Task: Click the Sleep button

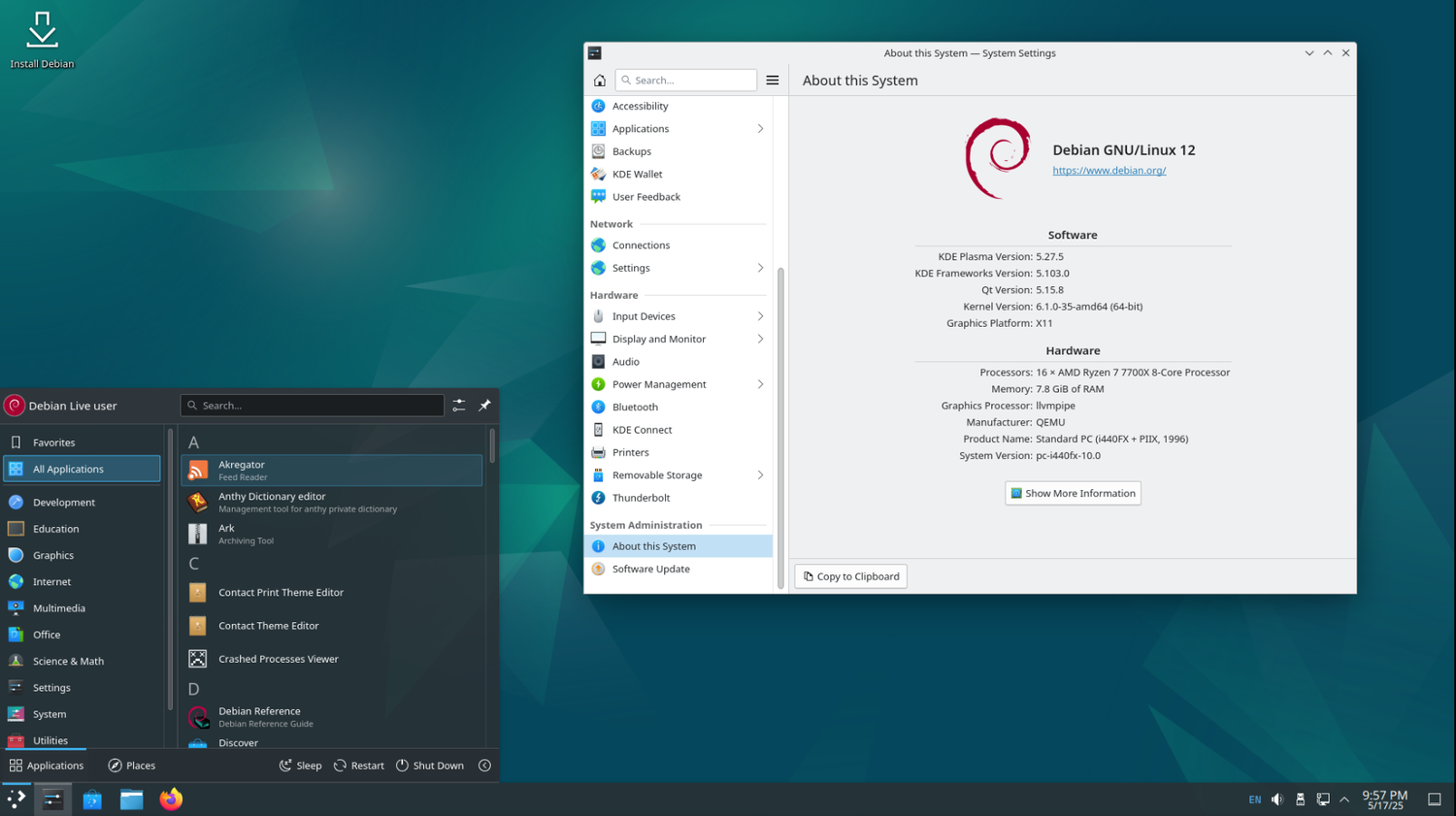Action: [x=301, y=766]
